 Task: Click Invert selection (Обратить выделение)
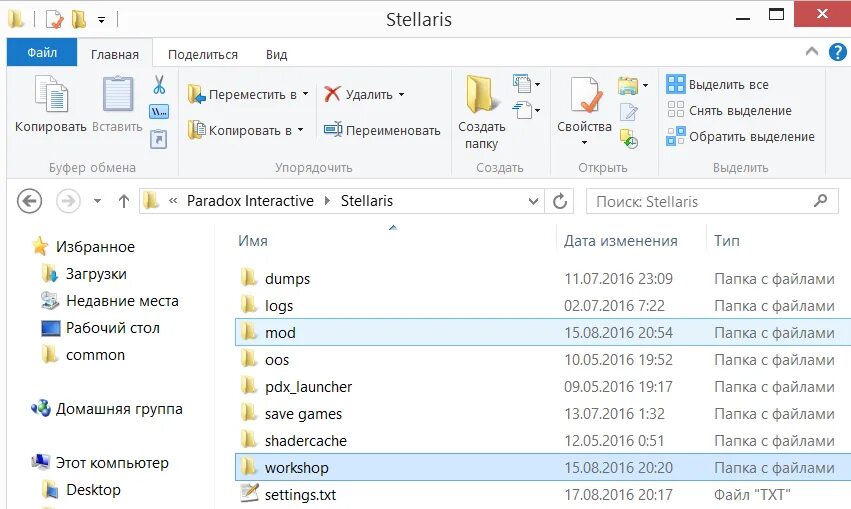click(x=741, y=136)
